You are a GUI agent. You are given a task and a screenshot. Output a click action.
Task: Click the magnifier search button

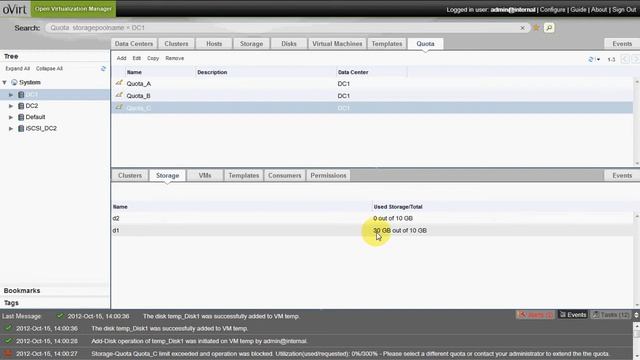tap(549, 28)
